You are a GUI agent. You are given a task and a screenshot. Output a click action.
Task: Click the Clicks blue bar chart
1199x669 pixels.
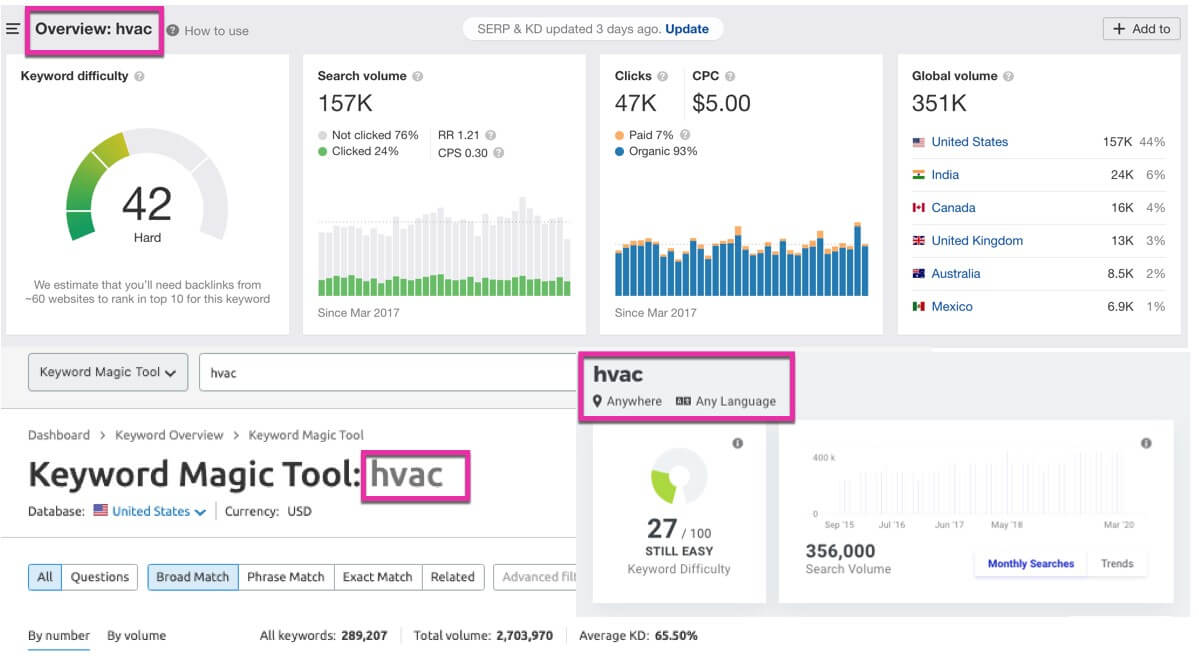(x=742, y=258)
